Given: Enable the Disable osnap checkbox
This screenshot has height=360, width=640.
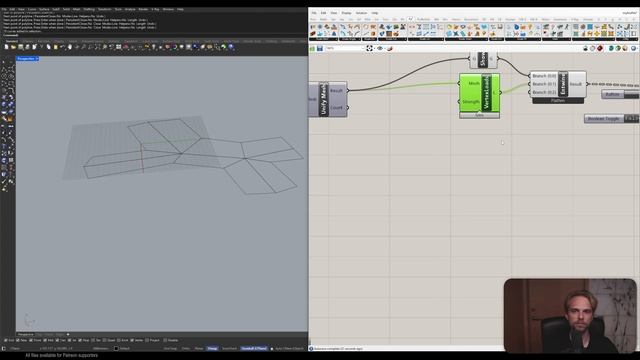Looking at the screenshot, I should point(165,340).
